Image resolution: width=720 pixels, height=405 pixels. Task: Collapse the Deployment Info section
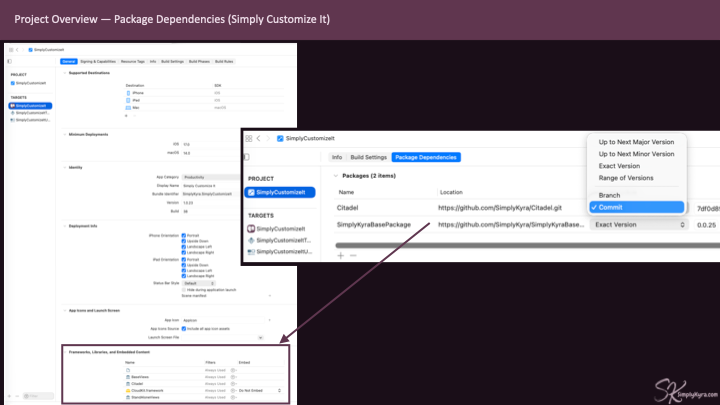click(65, 226)
